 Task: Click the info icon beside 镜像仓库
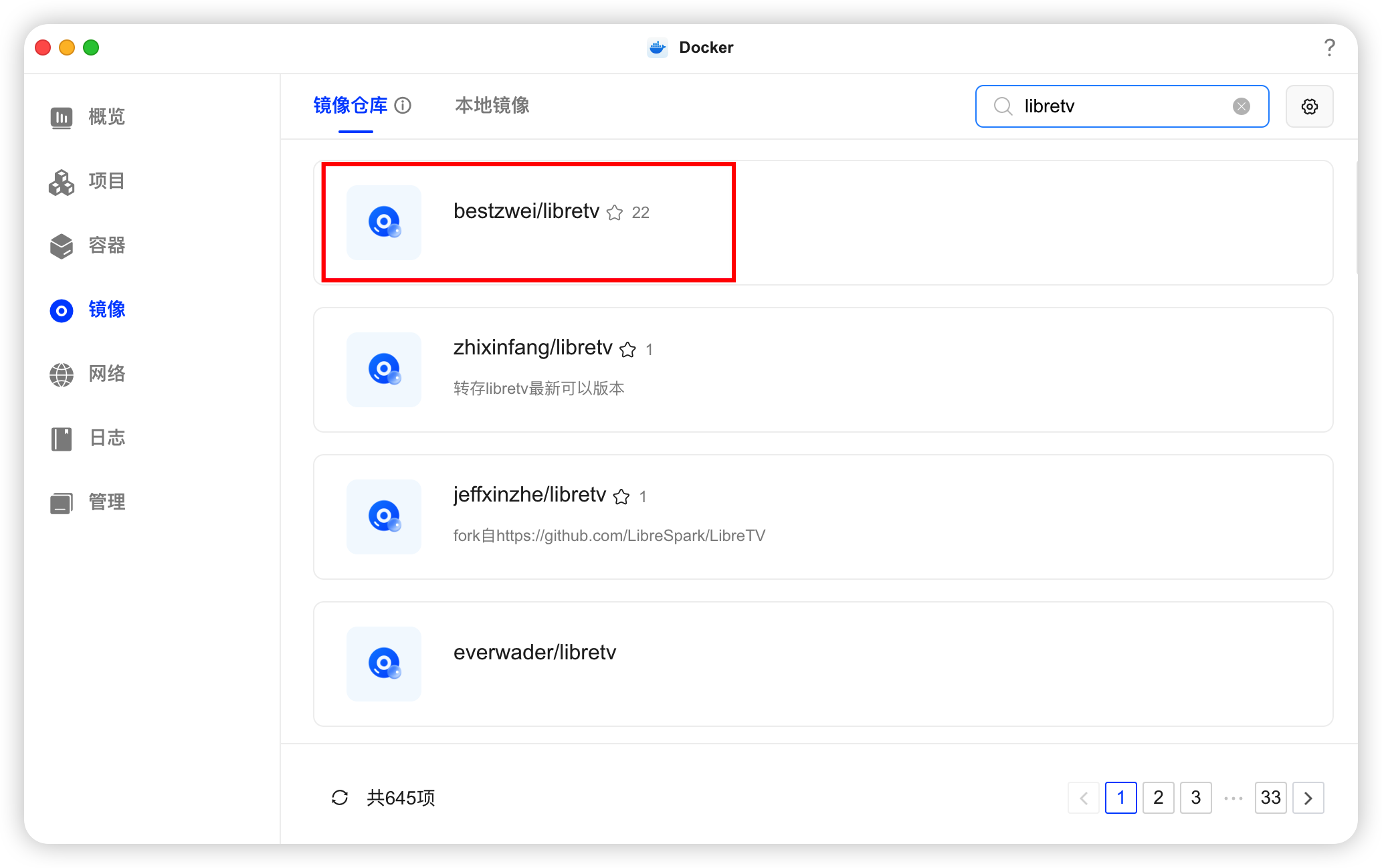pos(403,106)
